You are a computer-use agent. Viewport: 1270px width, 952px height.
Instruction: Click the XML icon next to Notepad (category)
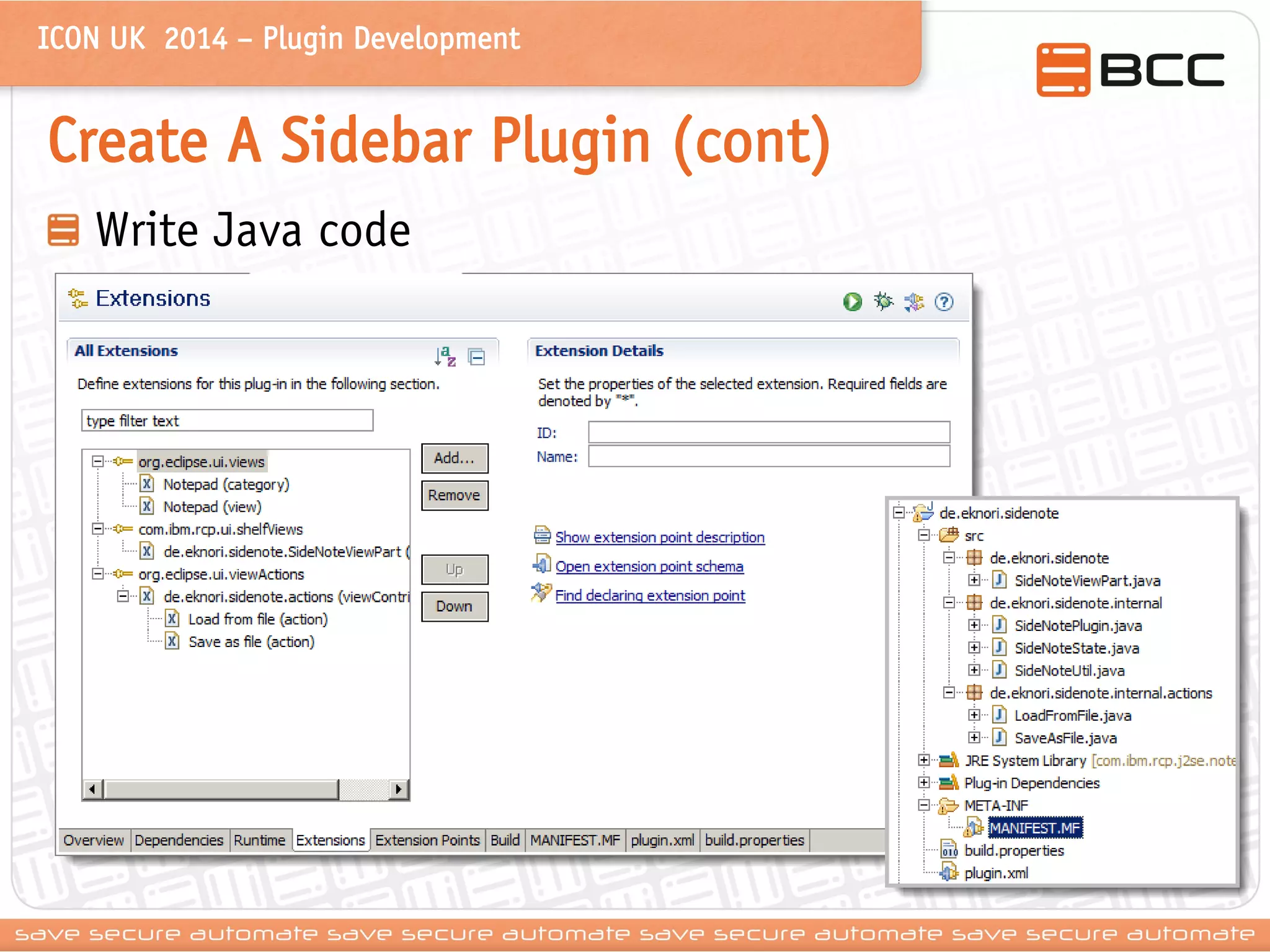click(147, 484)
